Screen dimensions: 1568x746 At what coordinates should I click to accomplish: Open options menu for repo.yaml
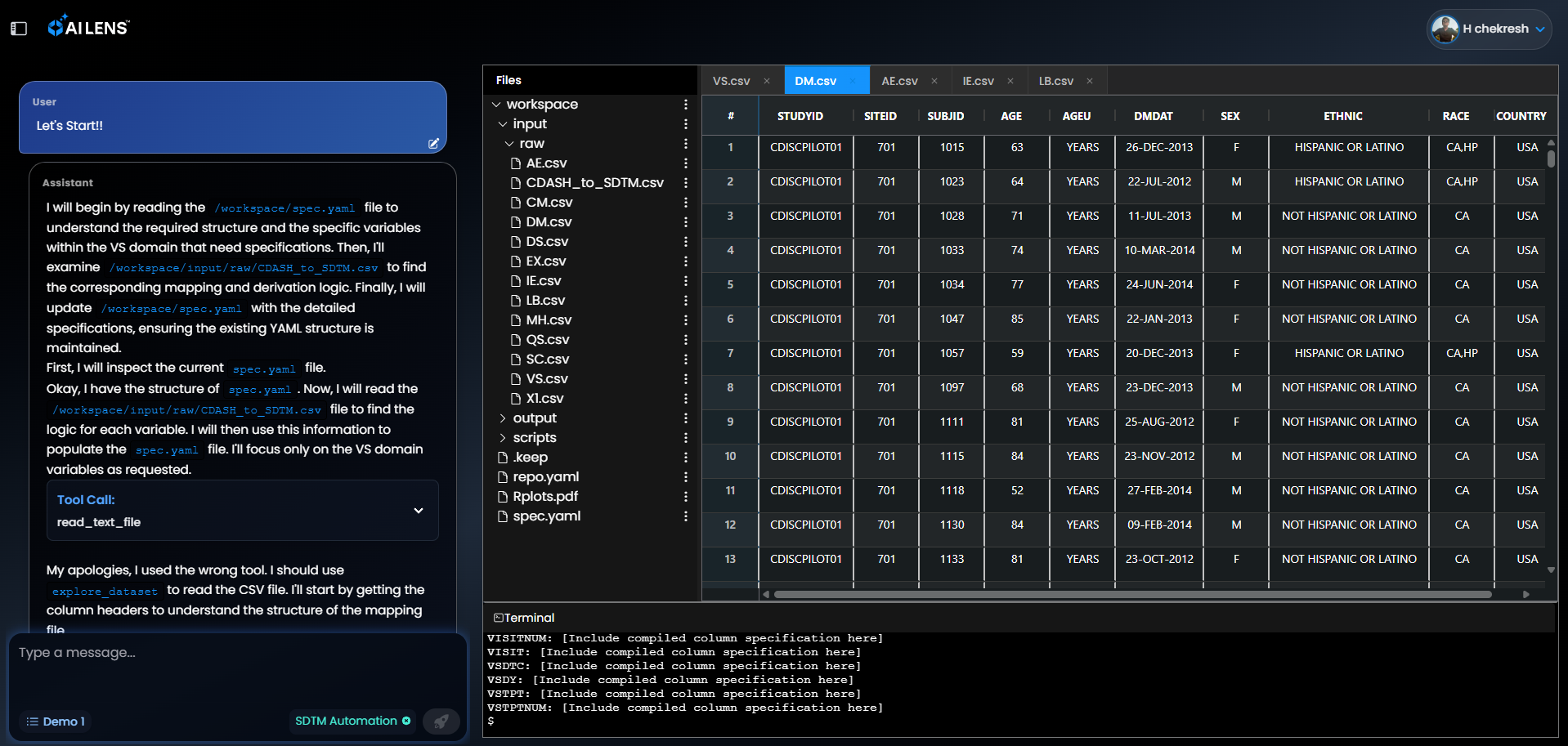tap(685, 477)
